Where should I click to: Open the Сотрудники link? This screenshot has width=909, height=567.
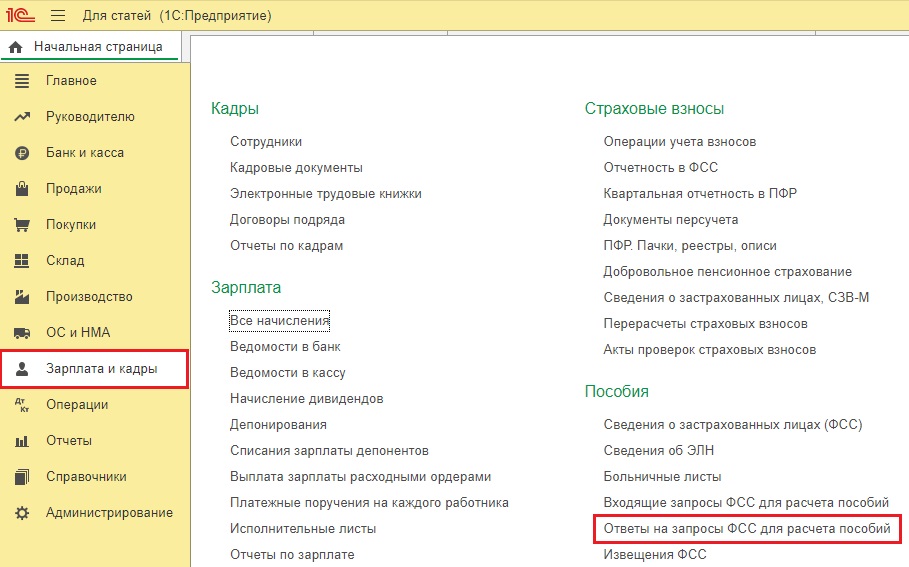click(266, 141)
